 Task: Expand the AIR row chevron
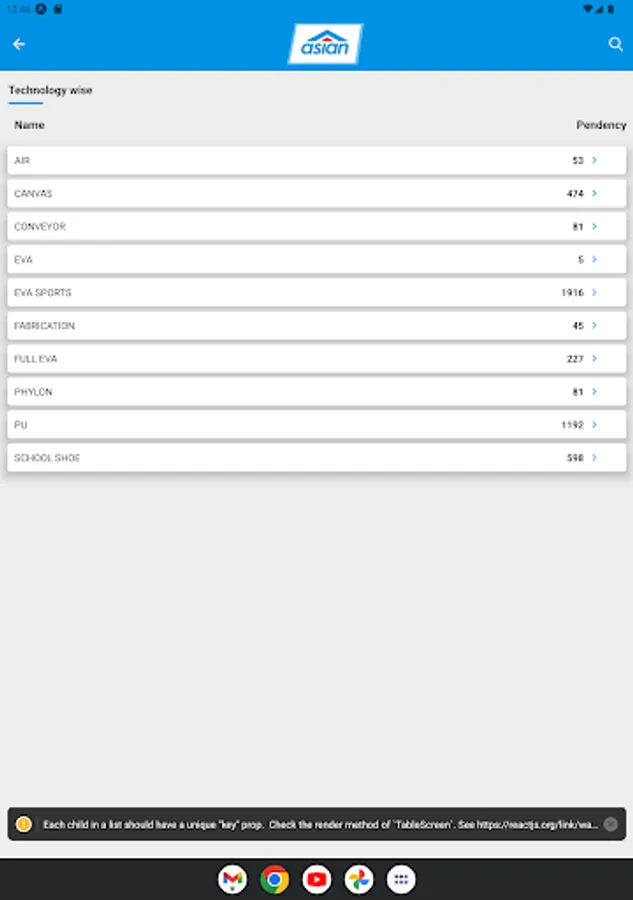pos(594,160)
